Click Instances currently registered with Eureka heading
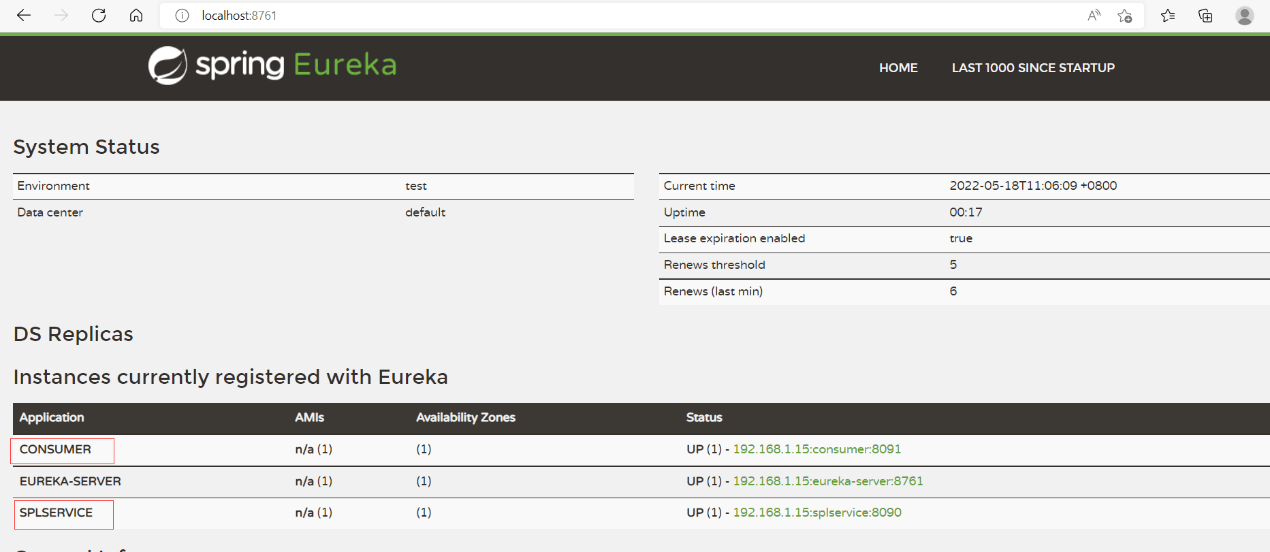This screenshot has width=1270, height=552. 231,377
